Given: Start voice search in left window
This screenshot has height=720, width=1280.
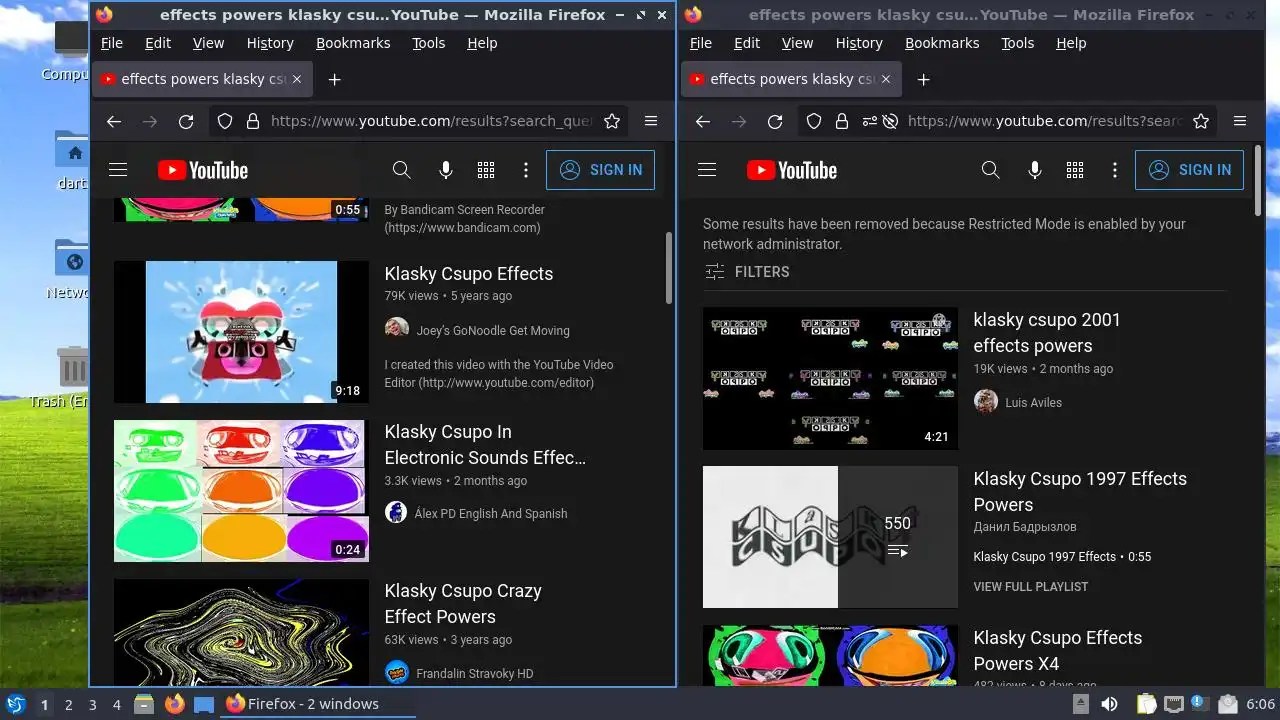Looking at the screenshot, I should tap(446, 170).
